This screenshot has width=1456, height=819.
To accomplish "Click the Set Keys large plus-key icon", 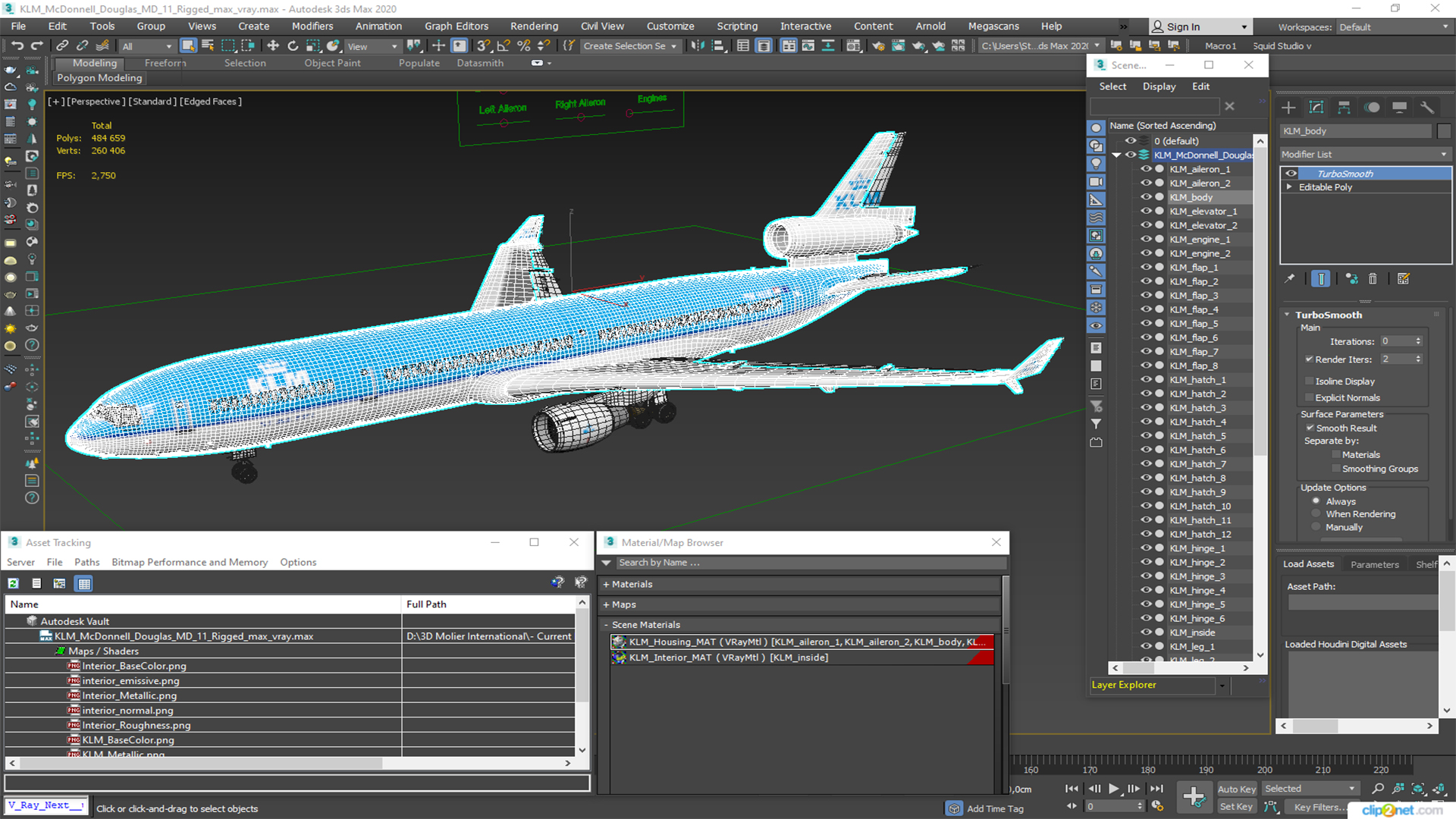I will pyautogui.click(x=1194, y=796).
